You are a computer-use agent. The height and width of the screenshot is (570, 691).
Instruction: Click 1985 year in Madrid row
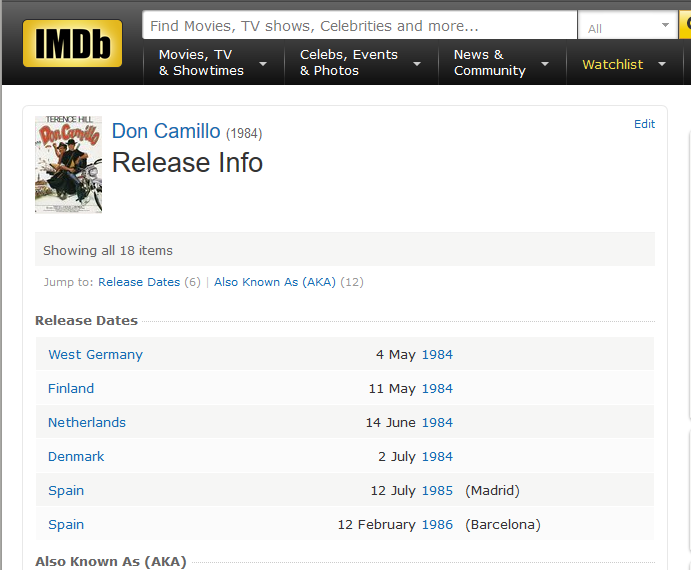point(437,491)
